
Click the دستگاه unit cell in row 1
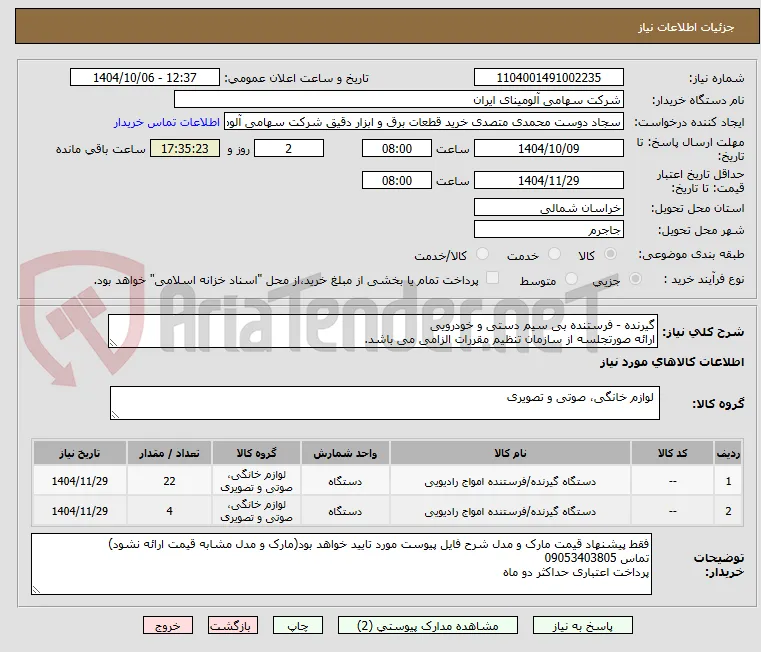[345, 481]
